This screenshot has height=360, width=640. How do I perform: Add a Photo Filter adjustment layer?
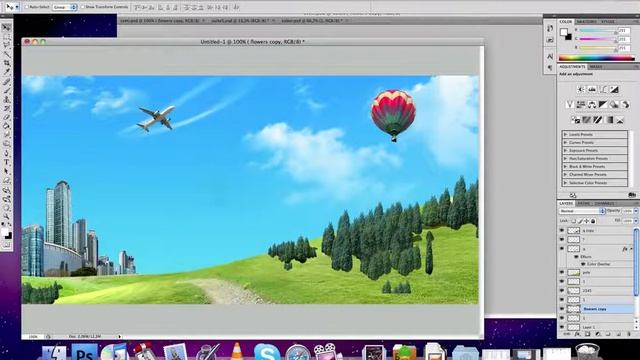(614, 104)
